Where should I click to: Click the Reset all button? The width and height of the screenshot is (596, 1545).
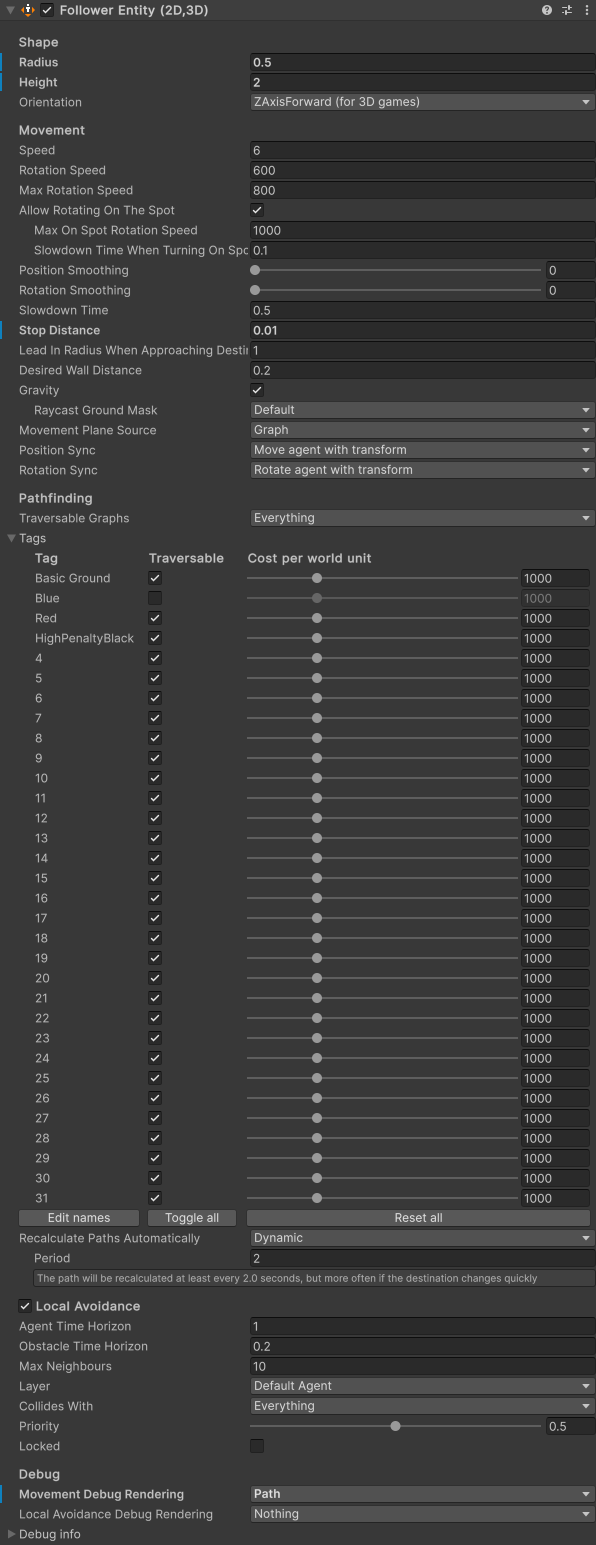click(x=418, y=1218)
